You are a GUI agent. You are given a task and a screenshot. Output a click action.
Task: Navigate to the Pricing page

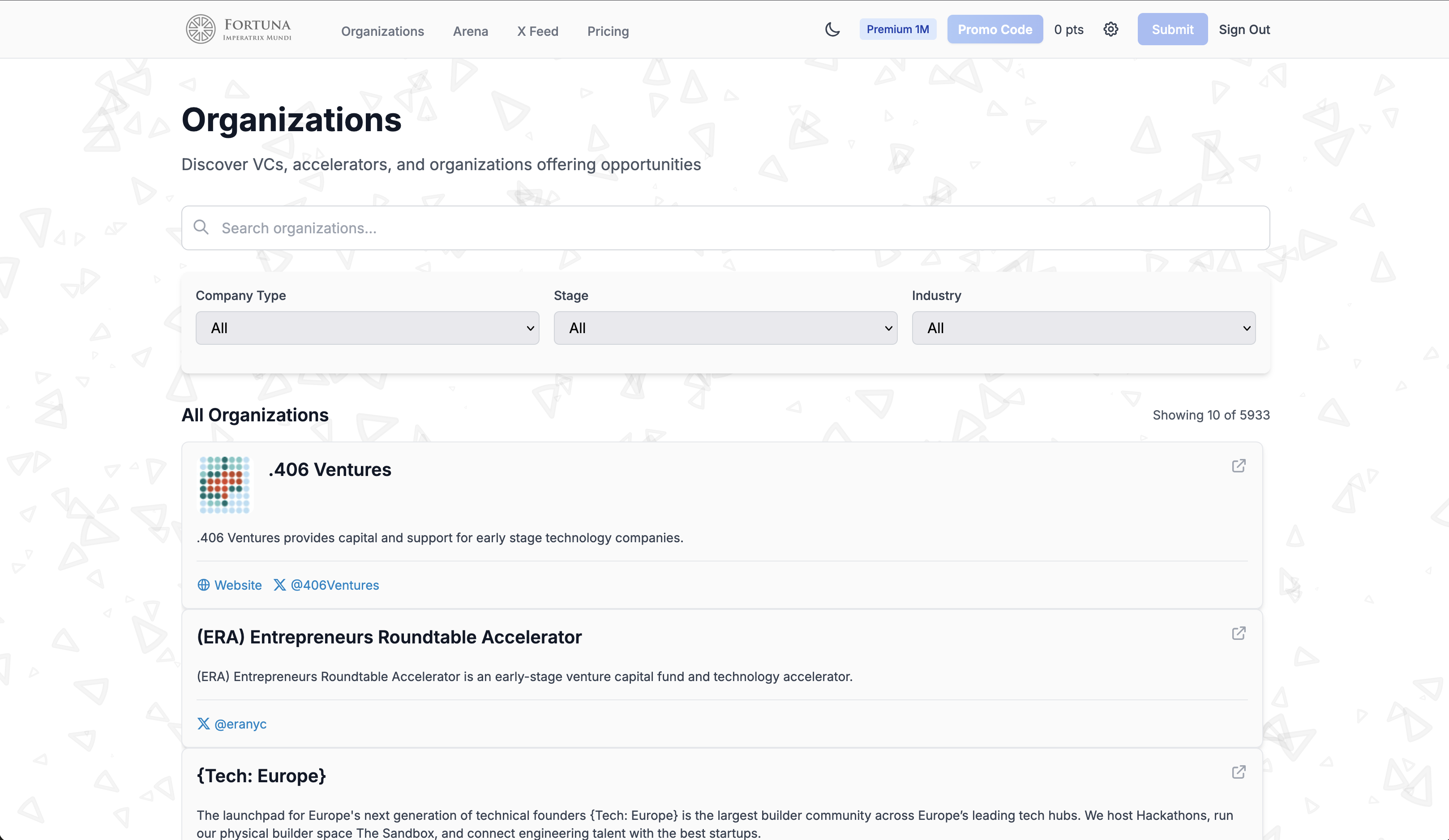point(608,32)
